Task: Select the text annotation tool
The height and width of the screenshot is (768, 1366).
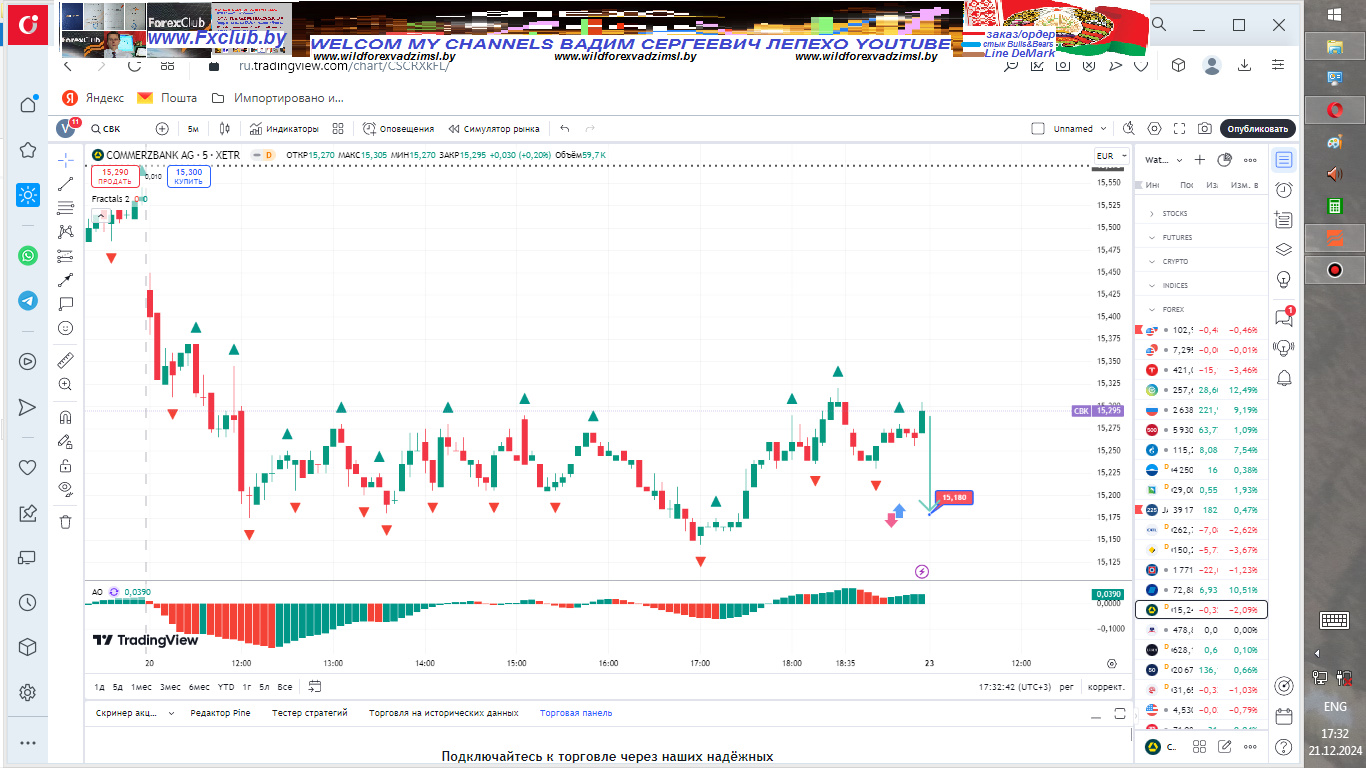Action: (66, 304)
